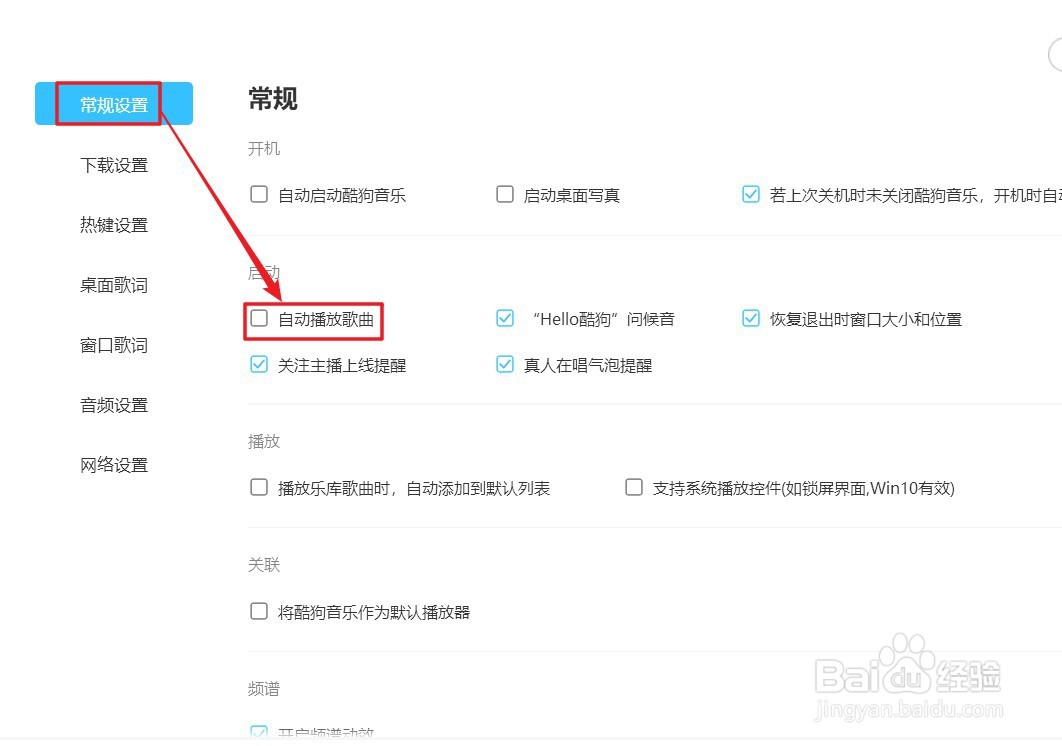The width and height of the screenshot is (1062, 746).
Task: Select 桌面歌词 in the sidebar
Action: coord(114,285)
